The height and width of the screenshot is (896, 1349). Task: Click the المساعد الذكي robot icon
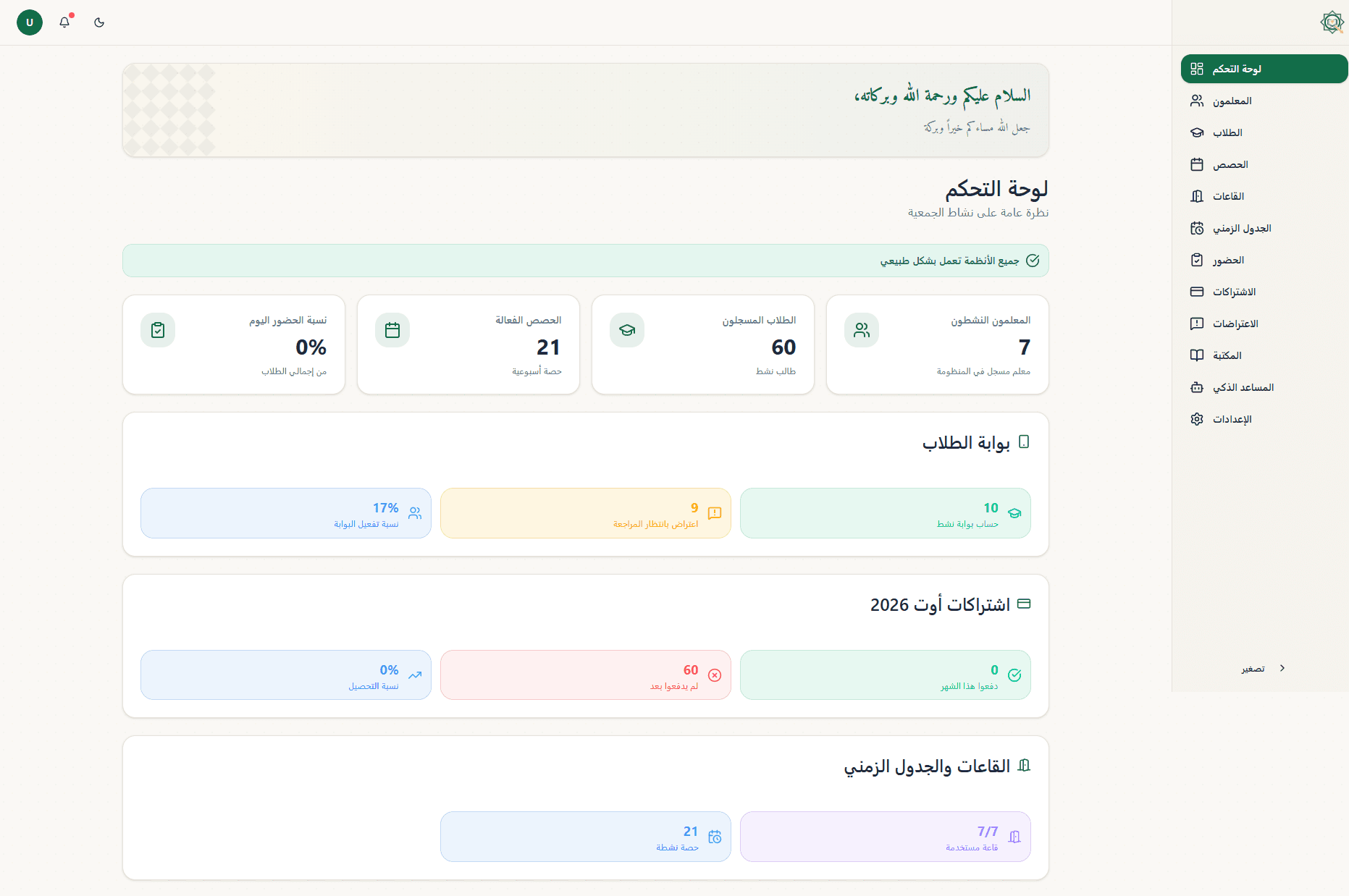pyautogui.click(x=1197, y=387)
